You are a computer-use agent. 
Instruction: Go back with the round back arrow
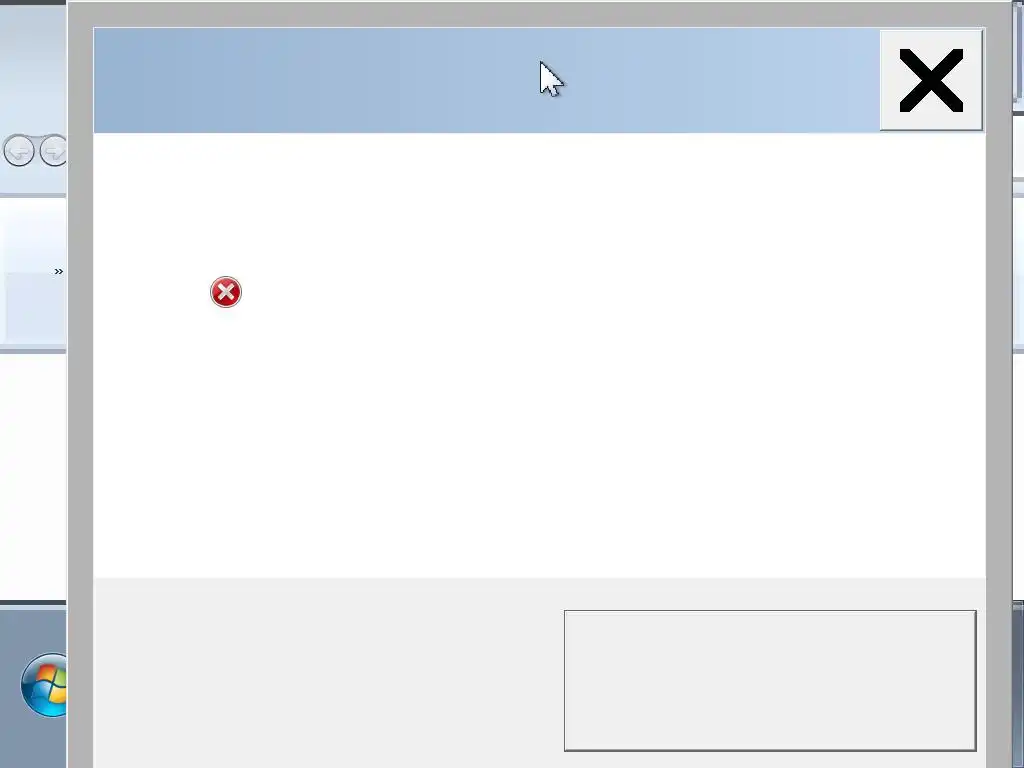tap(19, 151)
